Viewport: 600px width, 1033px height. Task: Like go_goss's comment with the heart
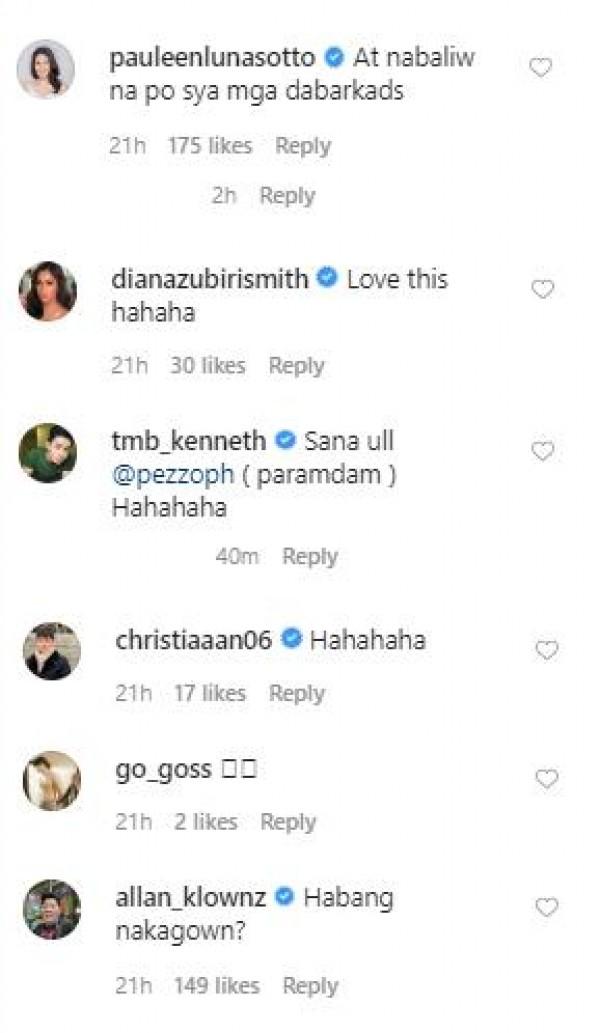point(546,779)
